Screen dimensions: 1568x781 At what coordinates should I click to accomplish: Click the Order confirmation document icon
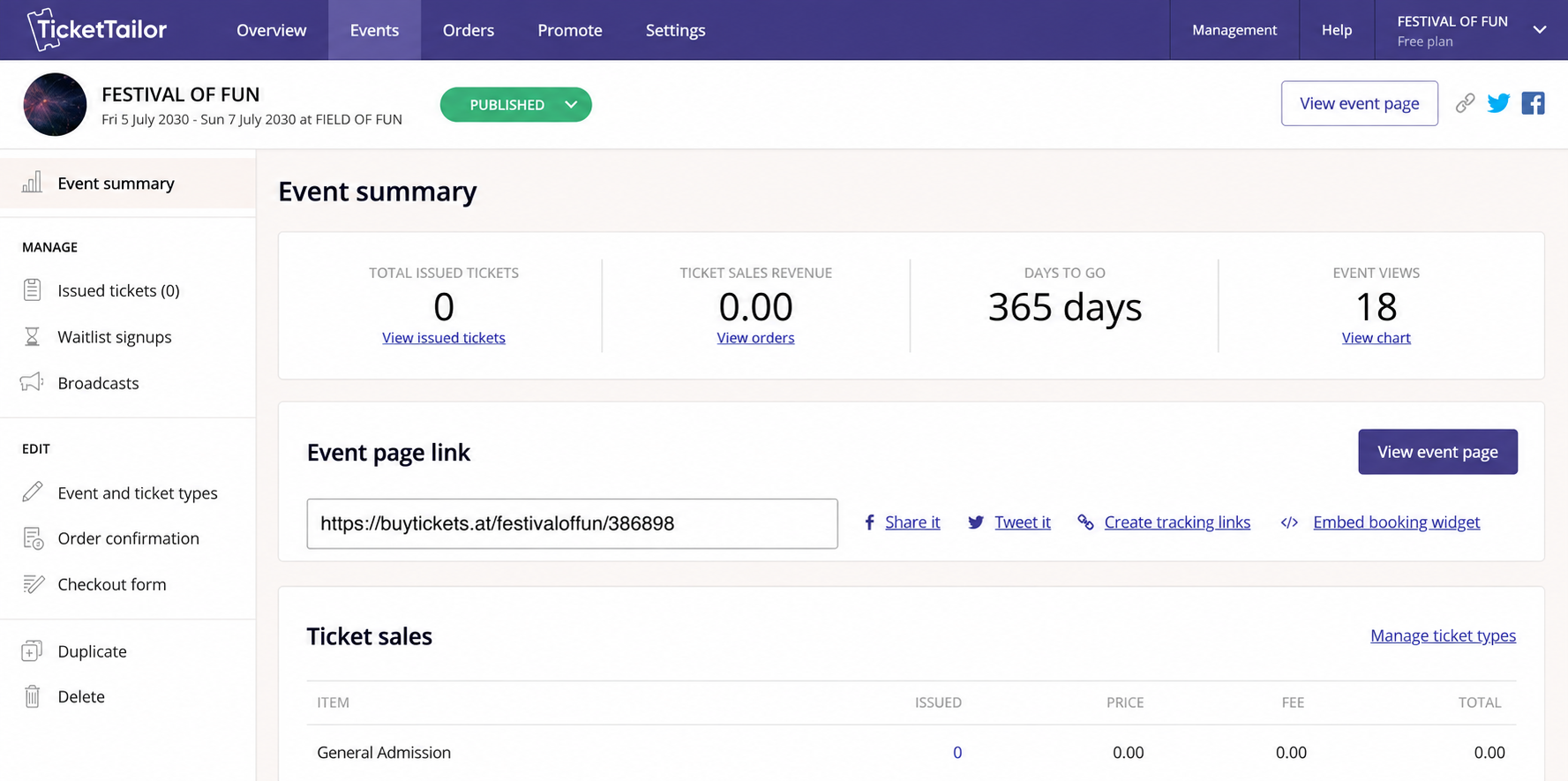[x=33, y=538]
